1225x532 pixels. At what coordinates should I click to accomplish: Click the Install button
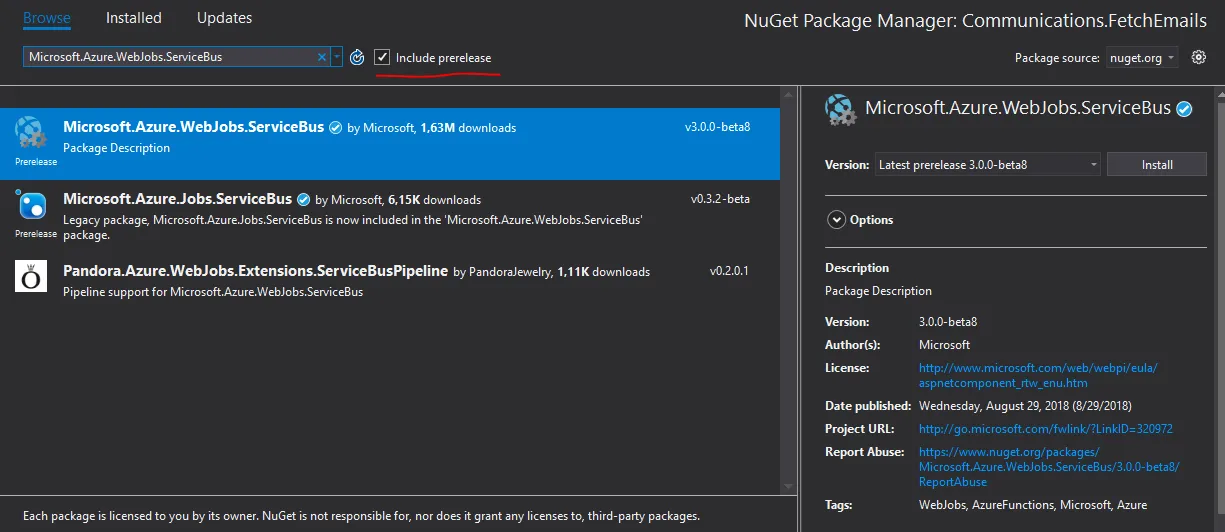[1157, 164]
